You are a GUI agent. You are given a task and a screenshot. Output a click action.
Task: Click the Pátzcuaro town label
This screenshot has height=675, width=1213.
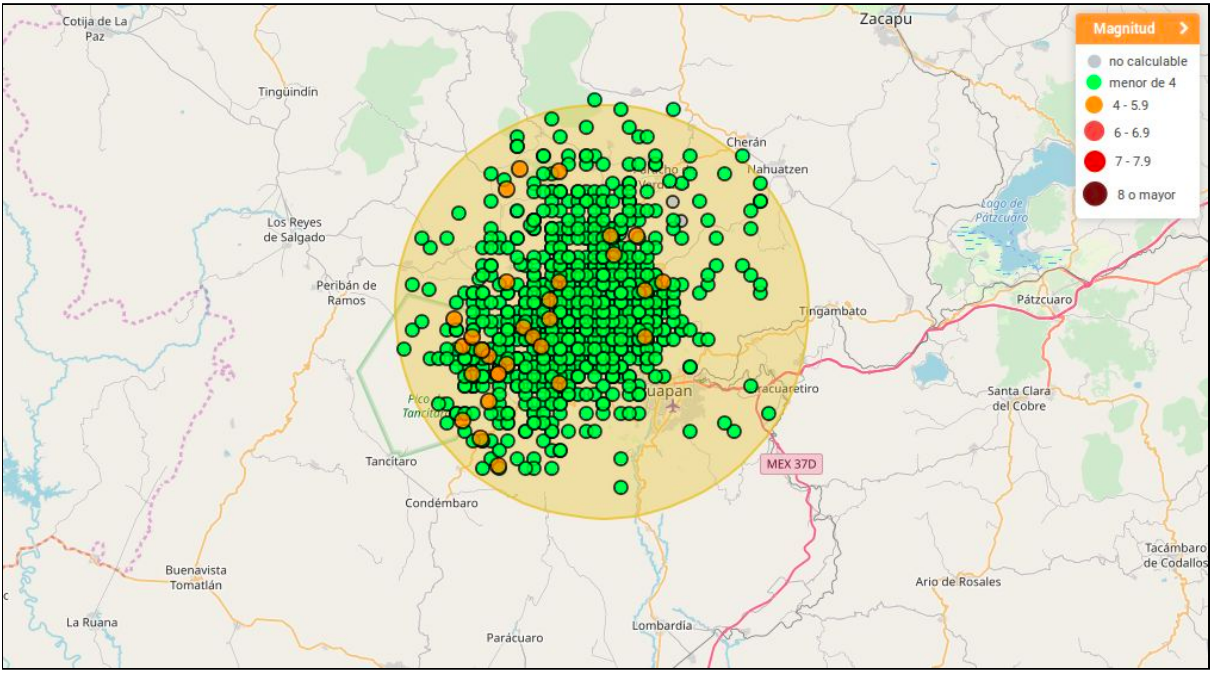(1043, 299)
